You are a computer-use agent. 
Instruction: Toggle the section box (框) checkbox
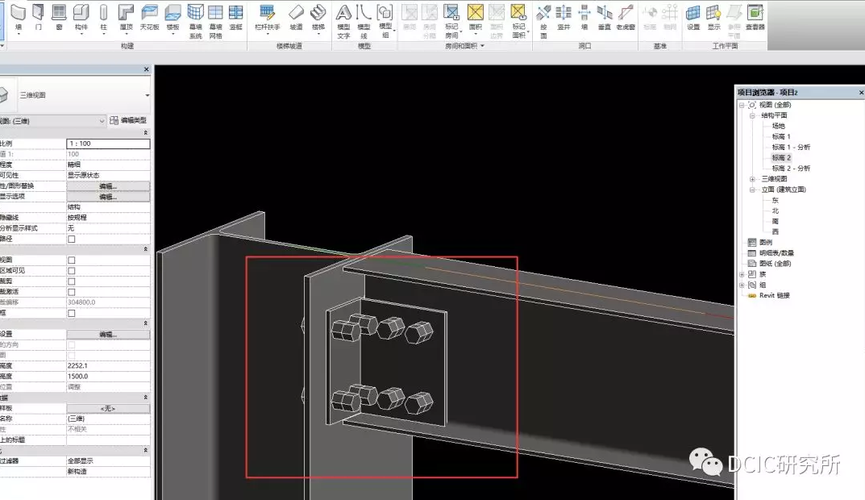pyautogui.click(x=72, y=313)
